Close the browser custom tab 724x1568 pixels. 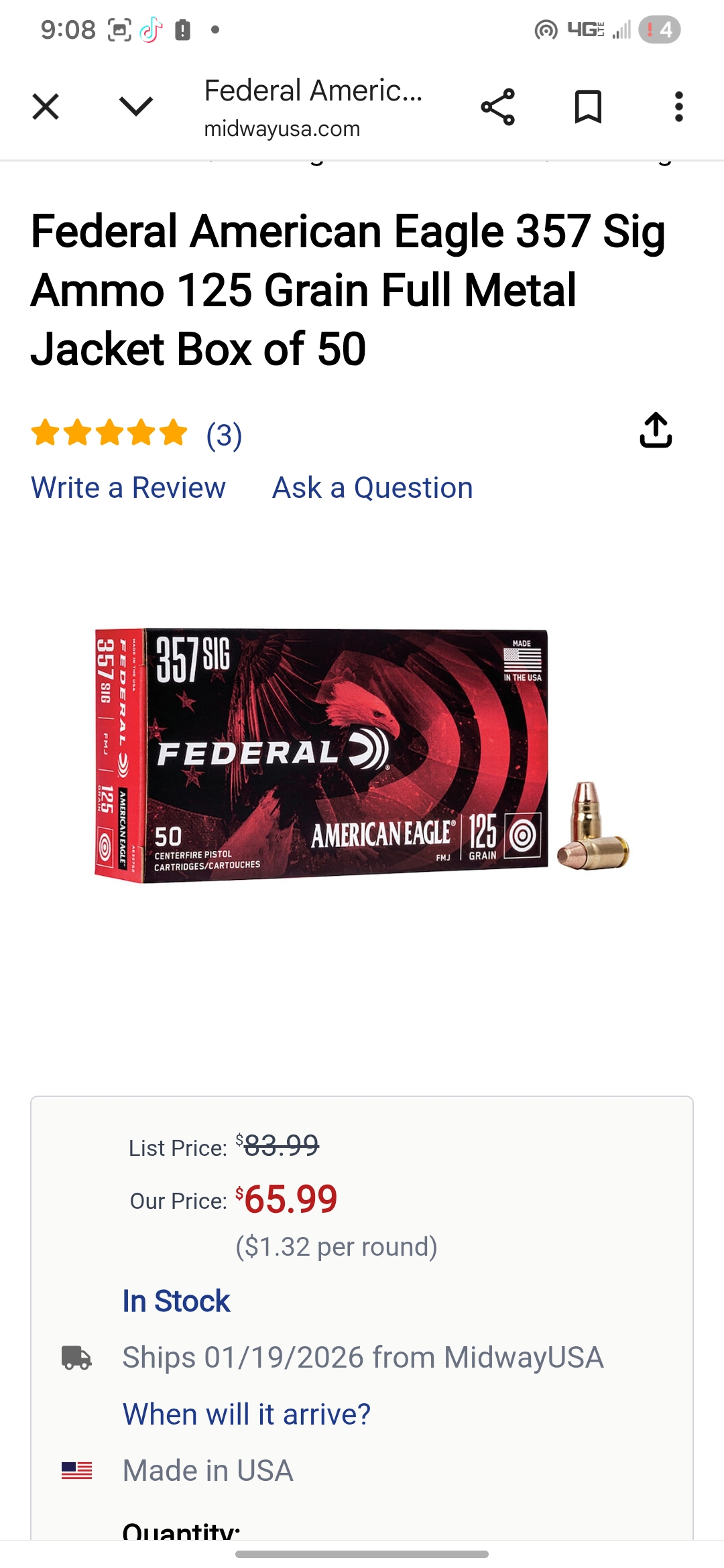pyautogui.click(x=46, y=107)
